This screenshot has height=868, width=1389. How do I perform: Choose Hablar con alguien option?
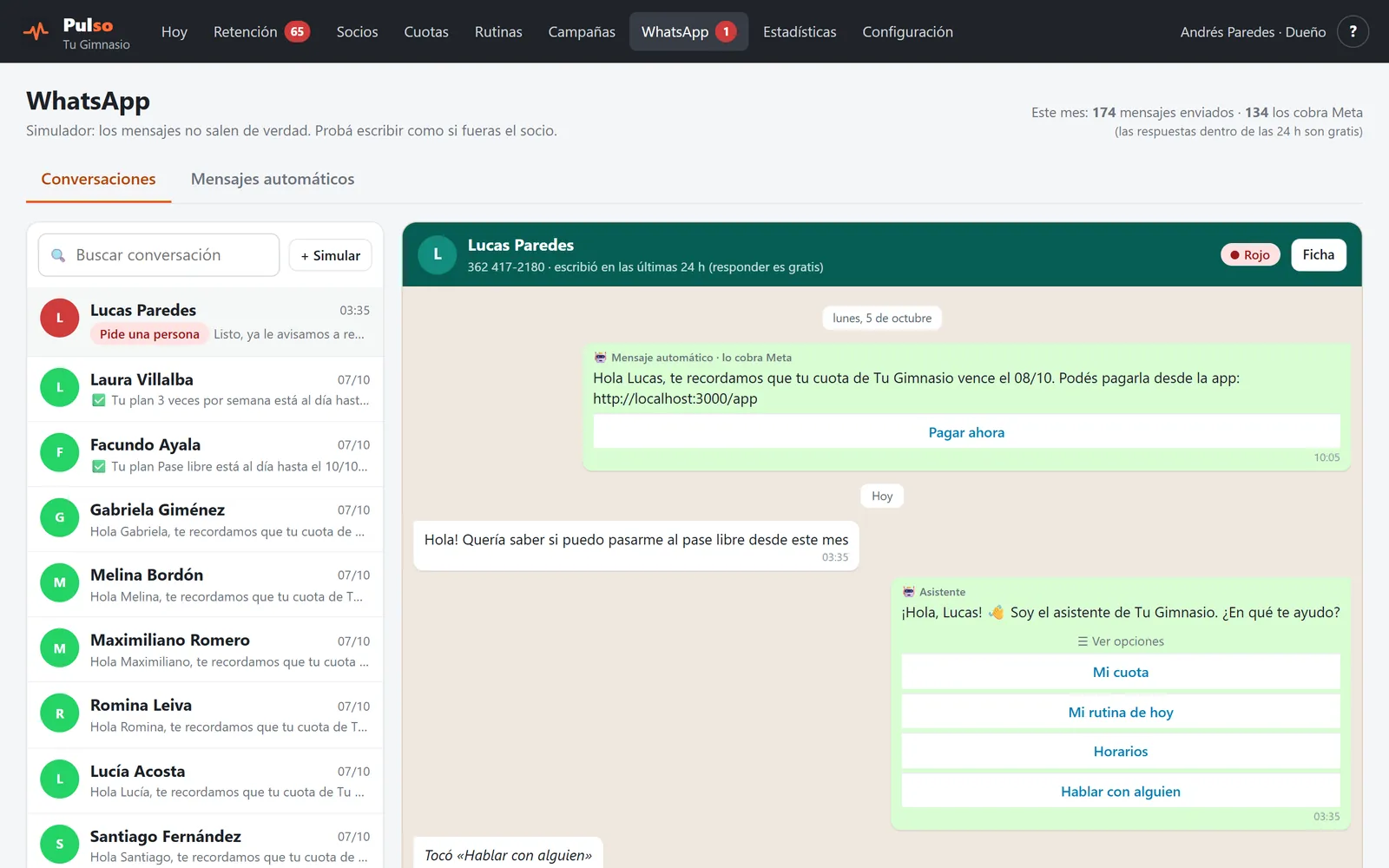[1120, 792]
